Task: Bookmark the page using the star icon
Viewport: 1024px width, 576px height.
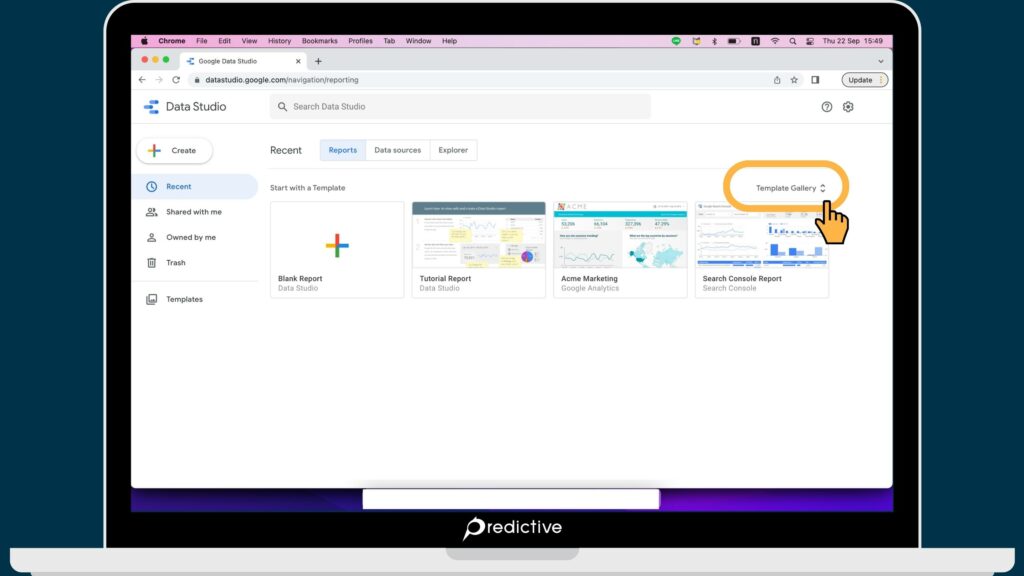Action: click(793, 79)
